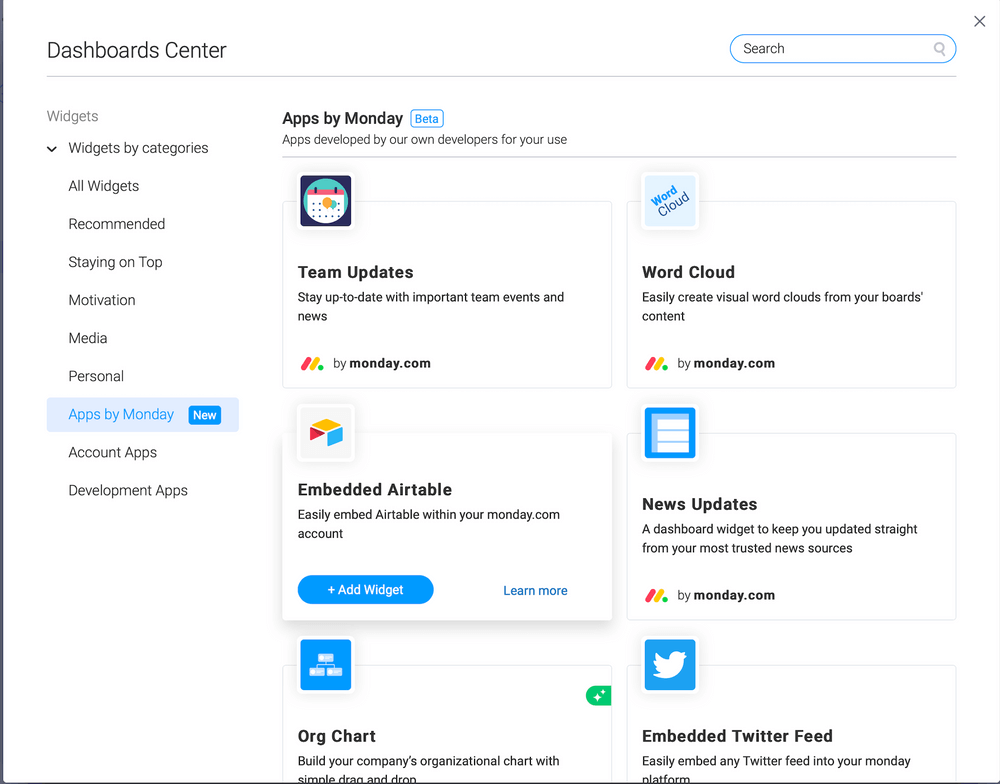Collapse the Widgets by categories list

tap(51, 148)
